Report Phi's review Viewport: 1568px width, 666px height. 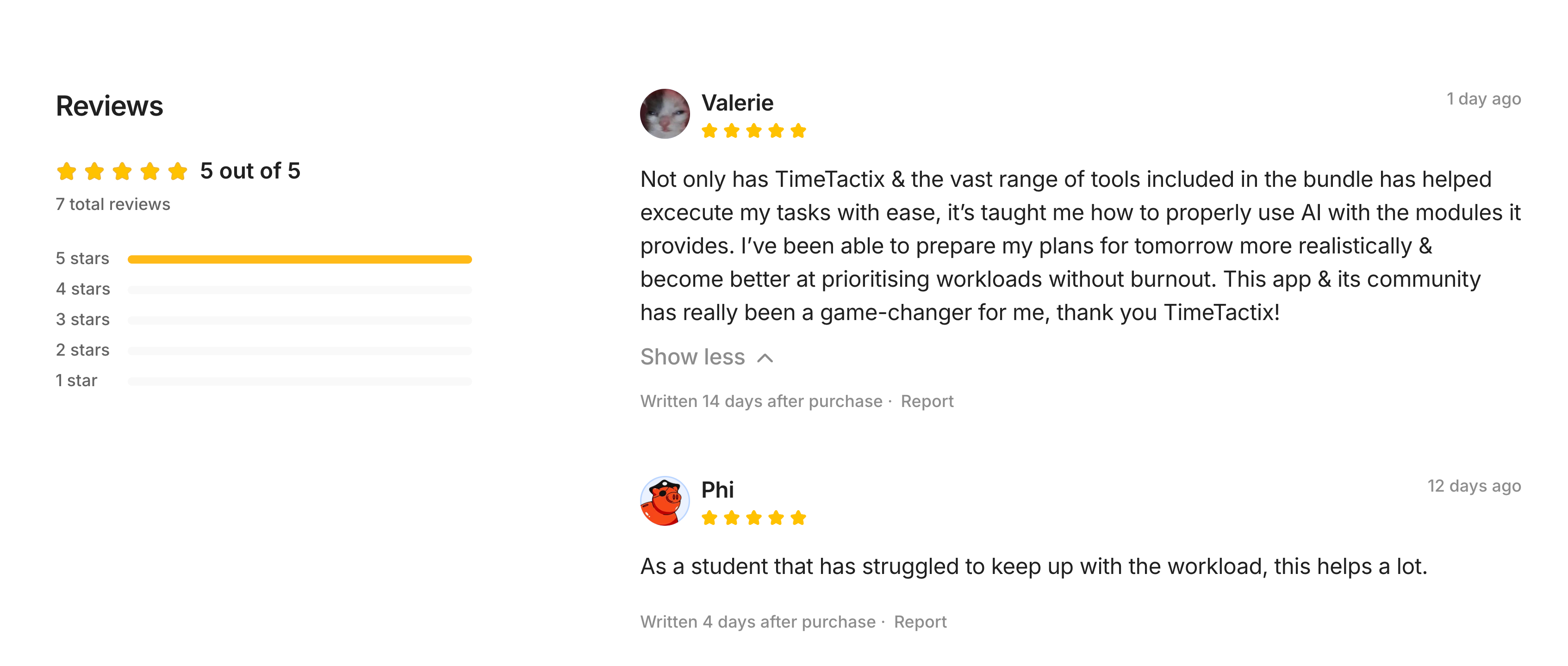pos(920,622)
